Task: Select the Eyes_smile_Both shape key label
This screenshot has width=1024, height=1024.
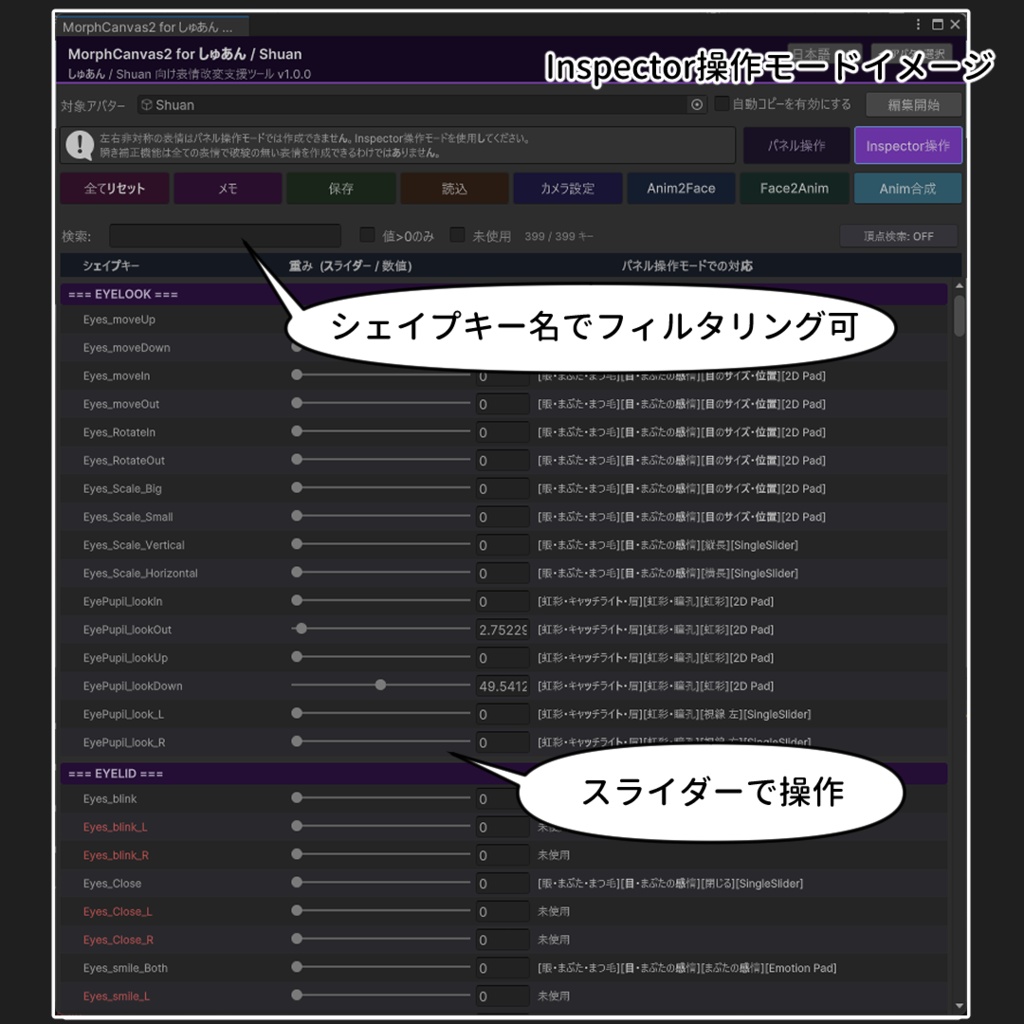Action: pyautogui.click(x=125, y=968)
